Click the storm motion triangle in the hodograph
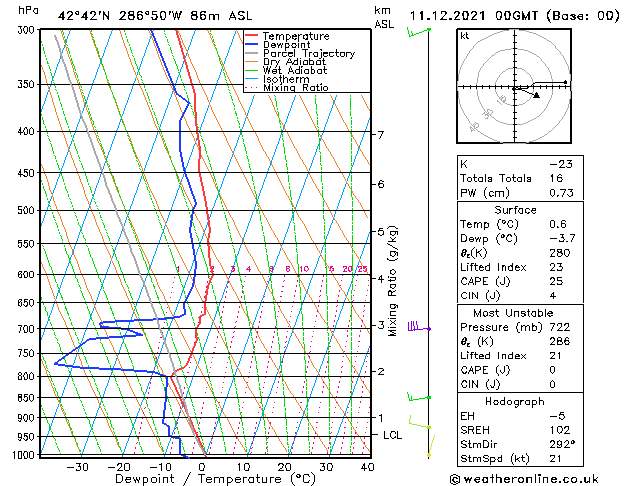The height and width of the screenshot is (486, 629). click(536, 95)
